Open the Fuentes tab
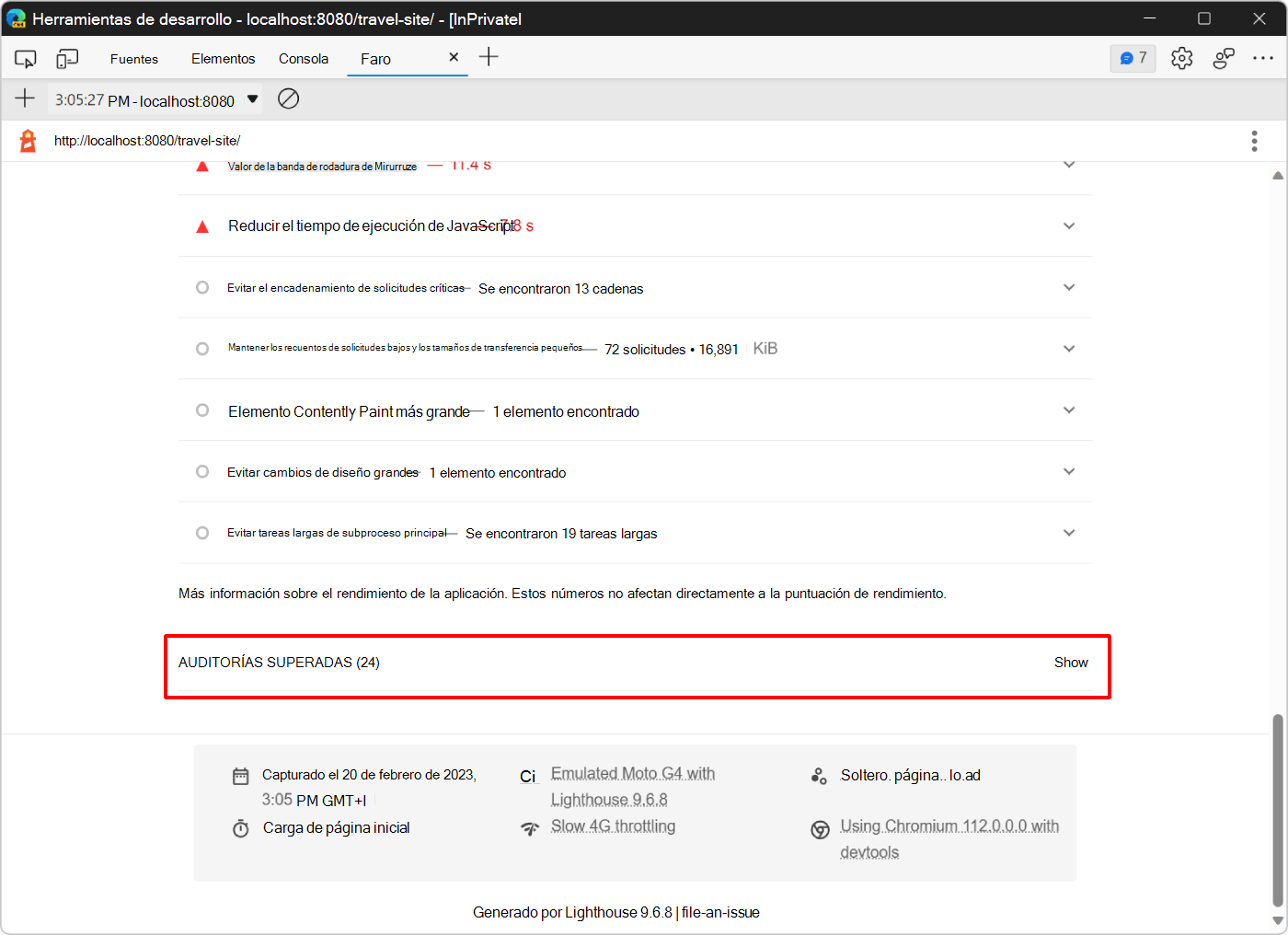 pos(134,59)
